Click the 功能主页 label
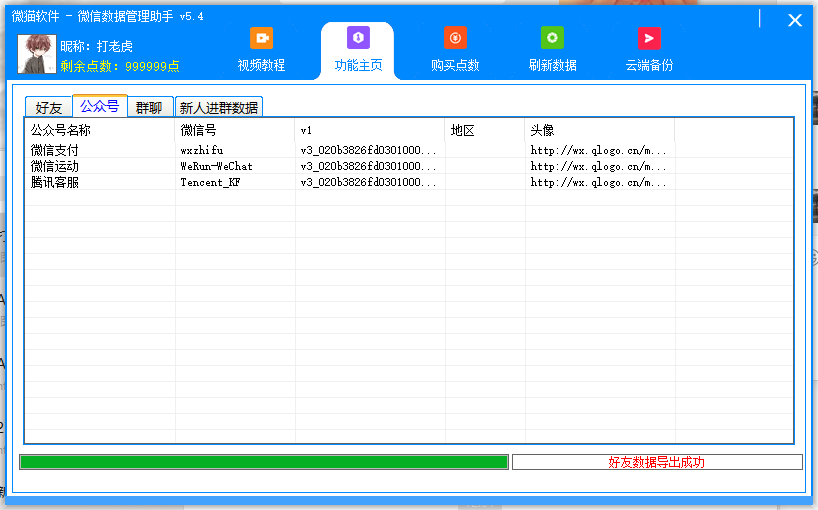This screenshot has width=818, height=510. click(358, 65)
